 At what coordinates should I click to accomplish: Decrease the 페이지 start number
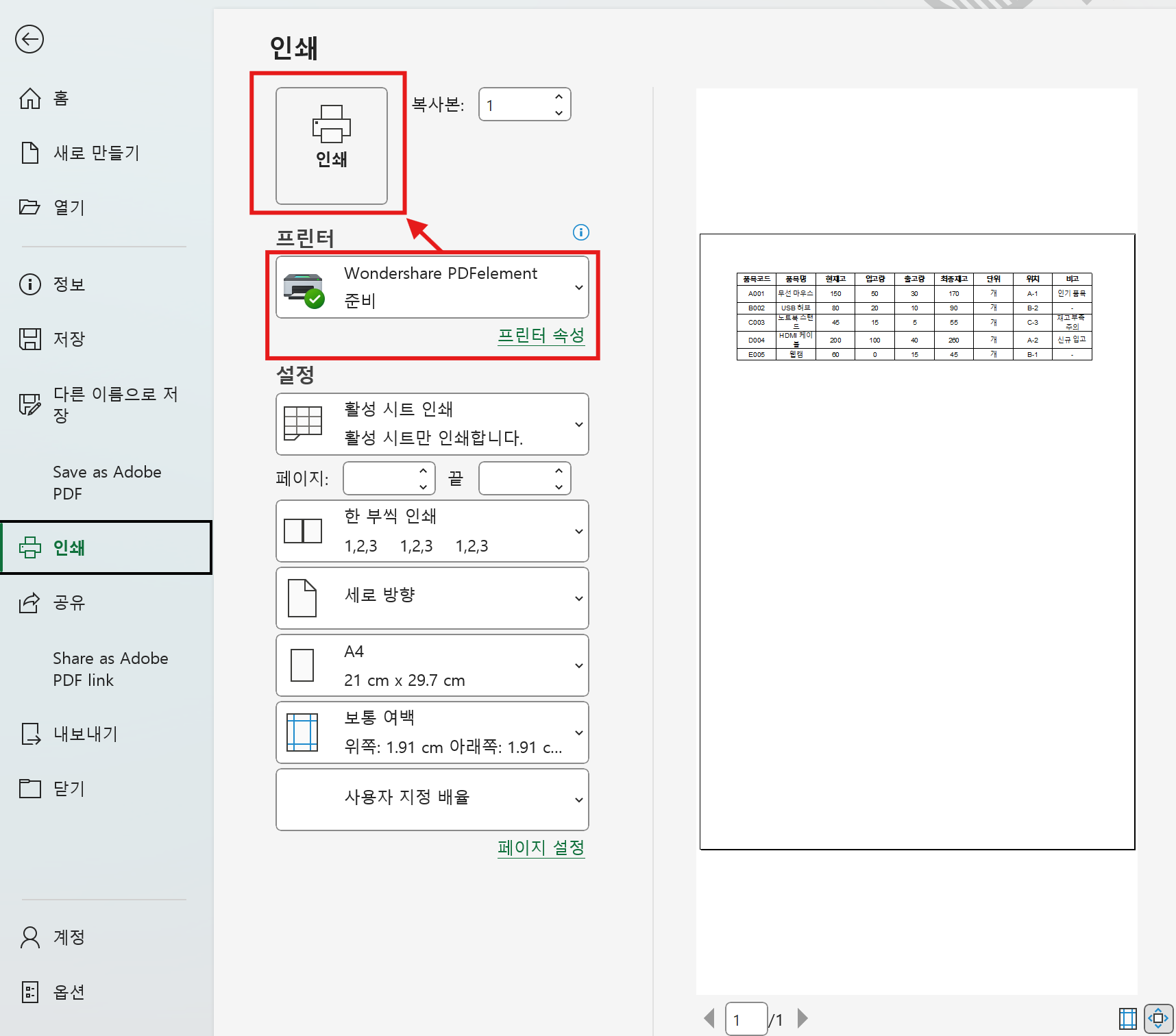(x=424, y=486)
